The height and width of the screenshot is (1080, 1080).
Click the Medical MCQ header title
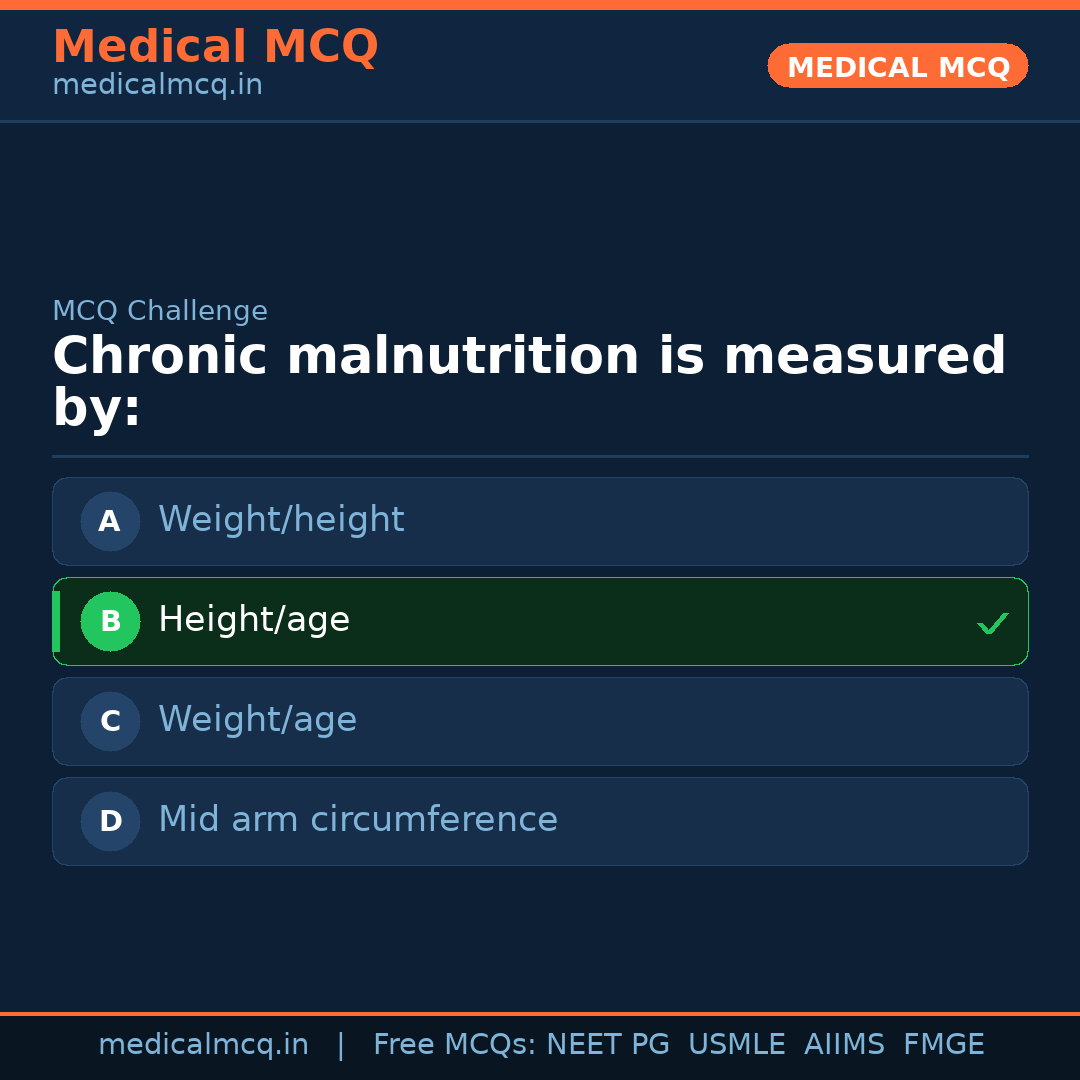pos(215,47)
